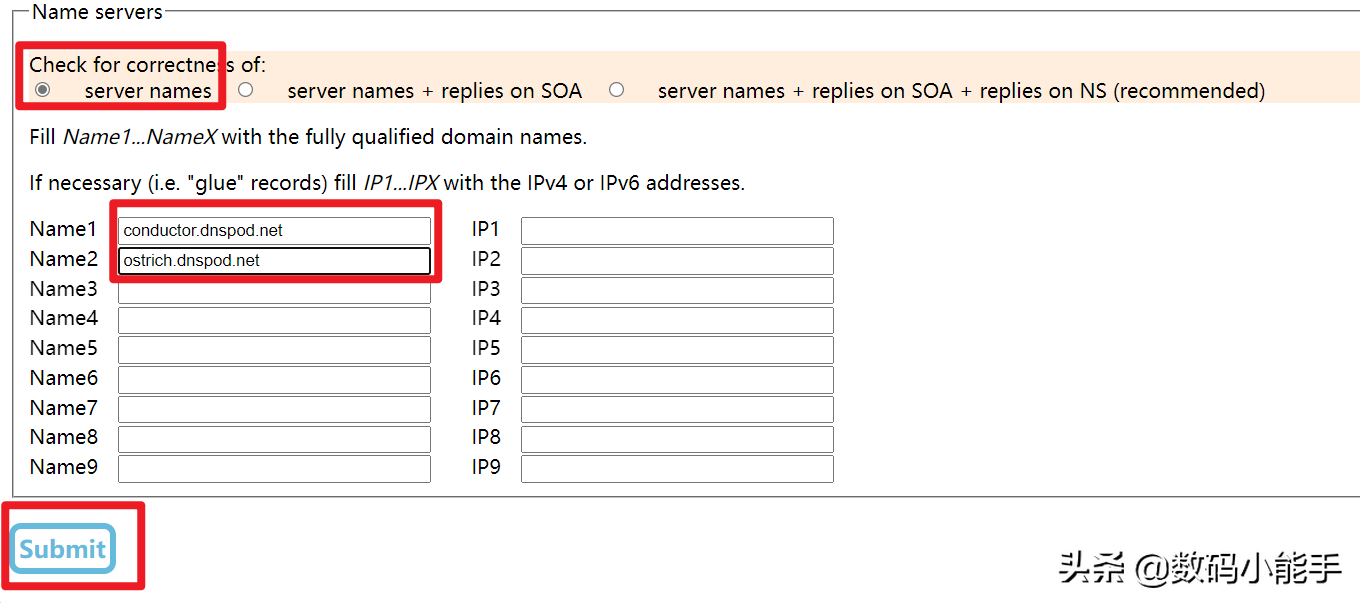
Task: Click the Name2 field containing ostrich.dnspod.net
Action: coord(274,261)
